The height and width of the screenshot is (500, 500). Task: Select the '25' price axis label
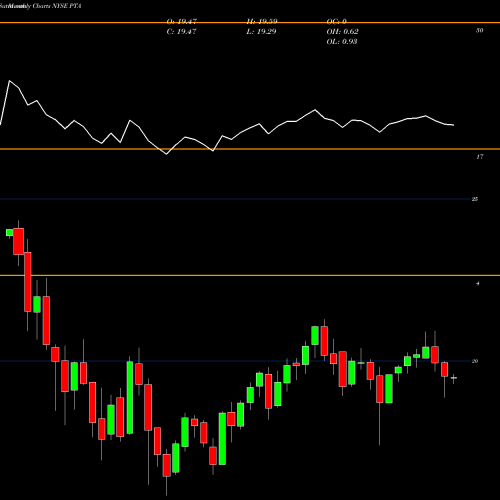475,199
